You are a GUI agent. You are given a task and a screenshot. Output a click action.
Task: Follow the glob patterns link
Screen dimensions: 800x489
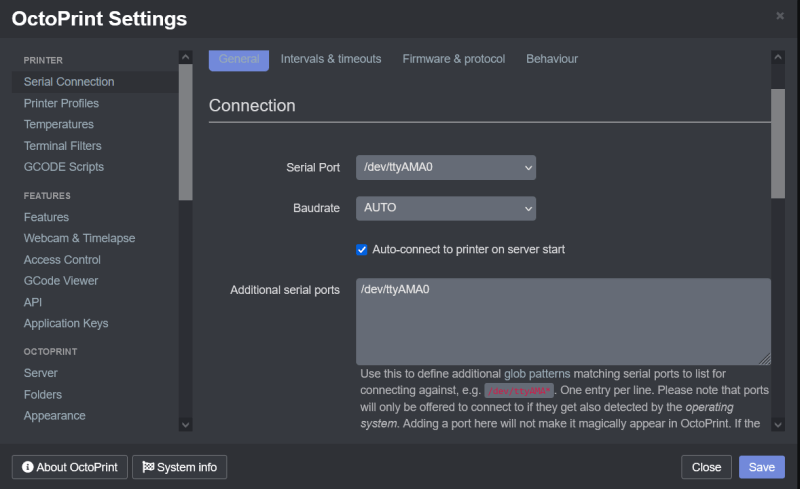coord(537,374)
